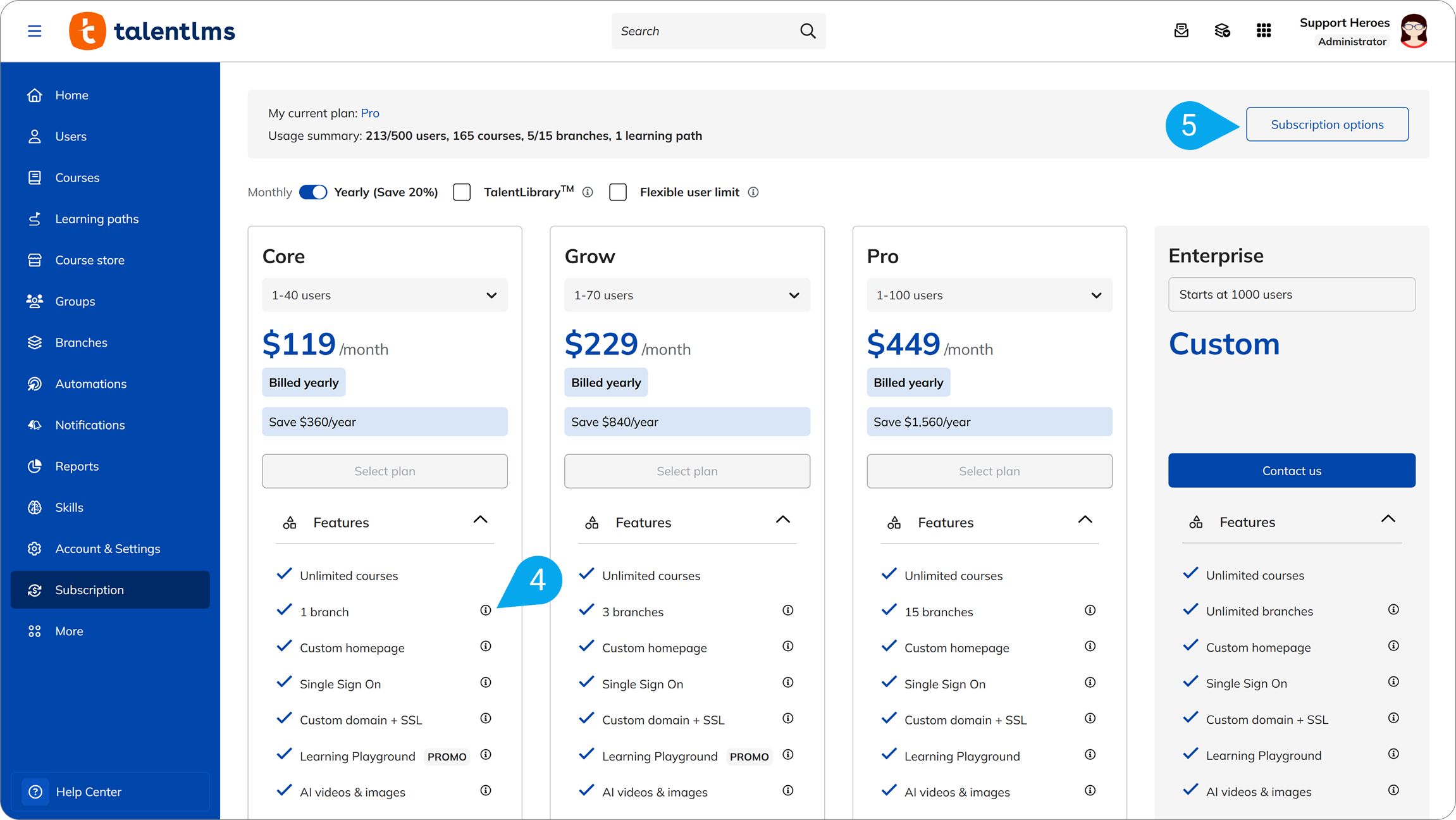Open Groups in the sidebar

(110, 301)
